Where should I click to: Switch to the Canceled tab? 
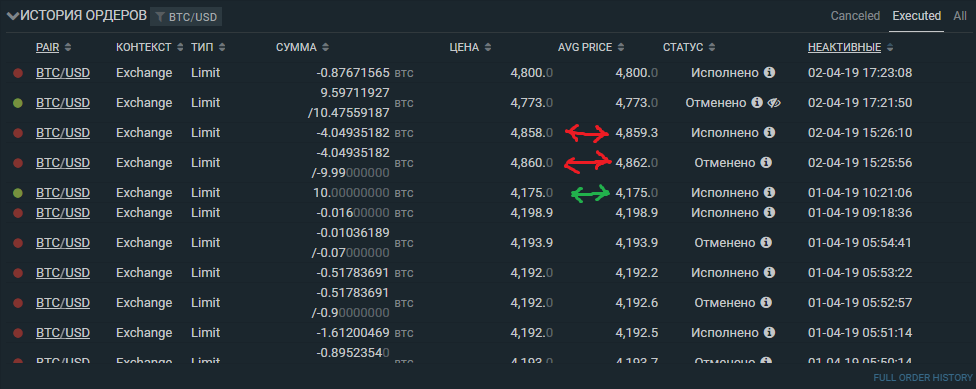click(x=855, y=16)
